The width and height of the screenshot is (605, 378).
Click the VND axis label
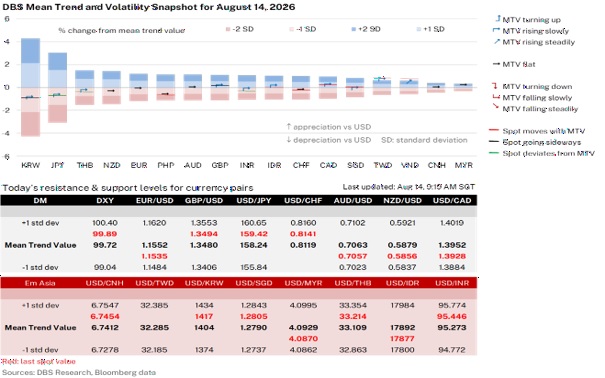[x=409, y=165]
